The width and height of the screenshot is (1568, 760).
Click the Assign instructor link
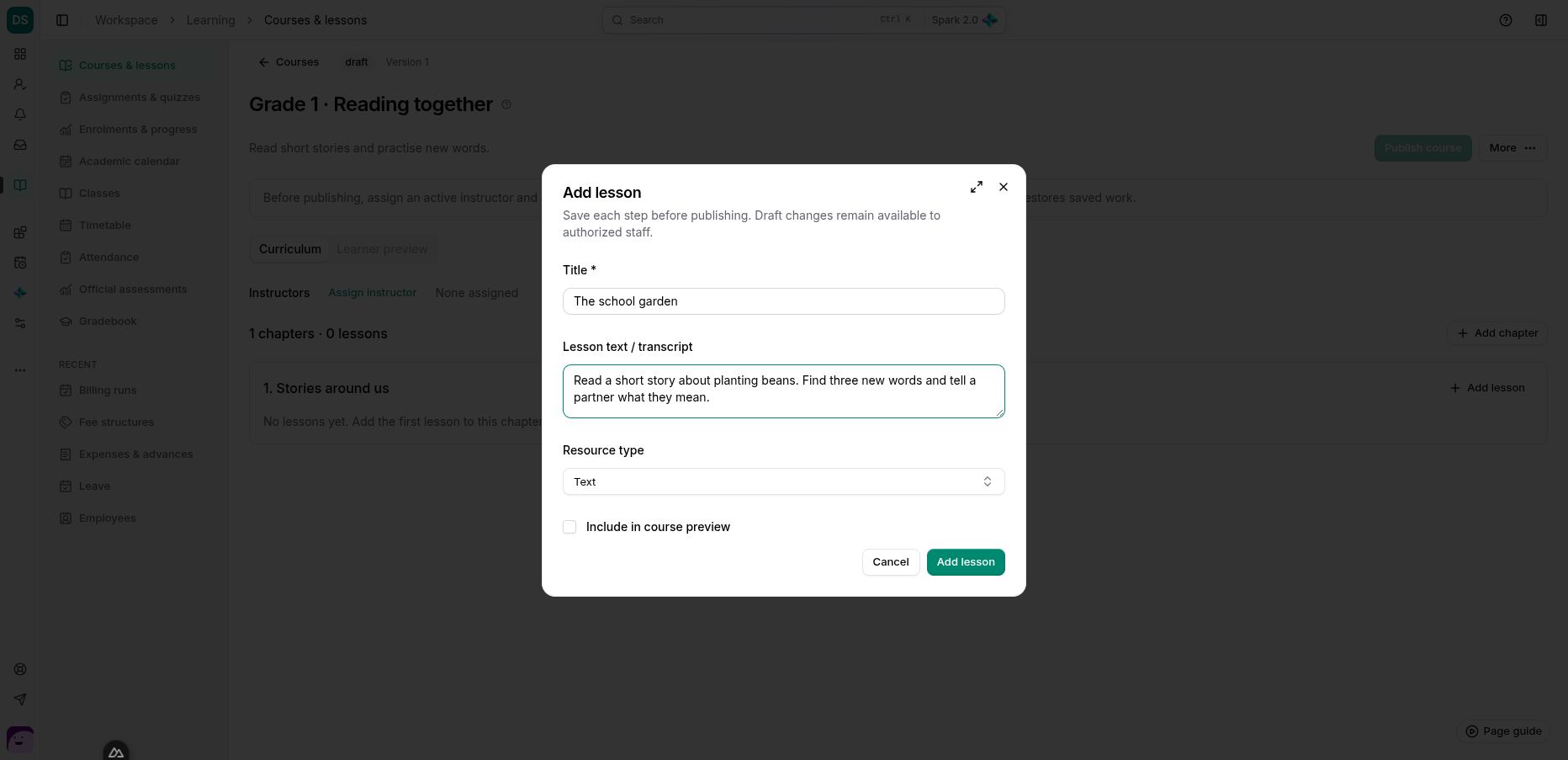point(373,293)
